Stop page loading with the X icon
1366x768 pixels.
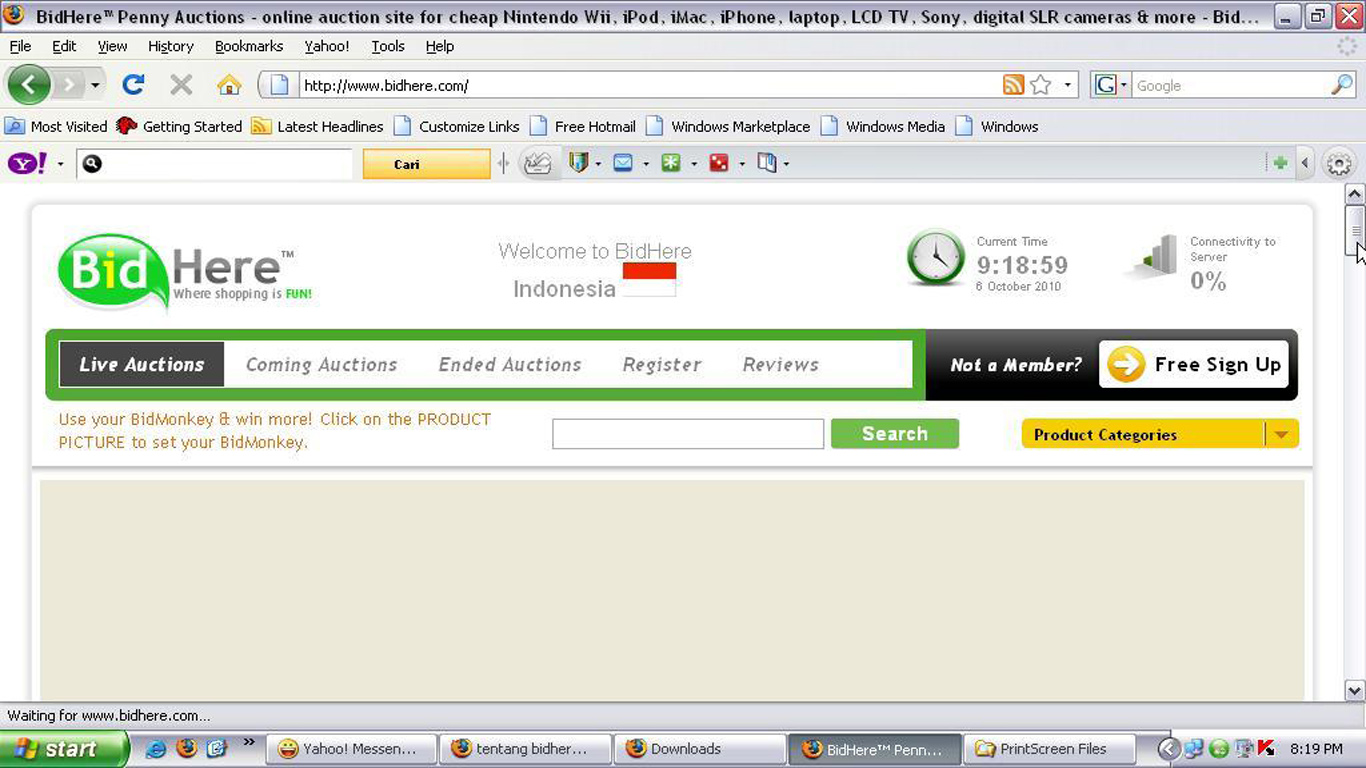pyautogui.click(x=181, y=85)
